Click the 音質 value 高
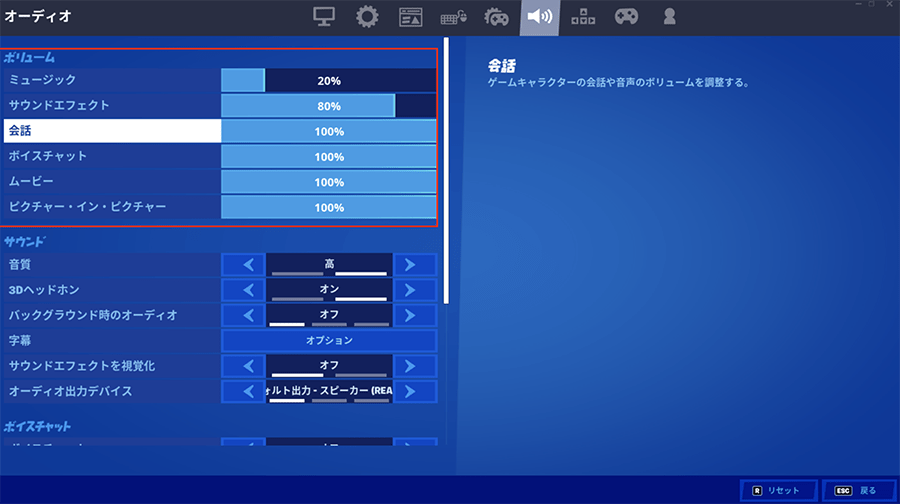 coord(329,265)
